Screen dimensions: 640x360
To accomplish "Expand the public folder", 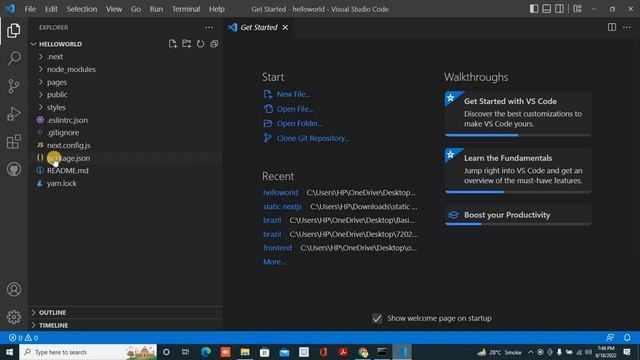I will [x=57, y=94].
